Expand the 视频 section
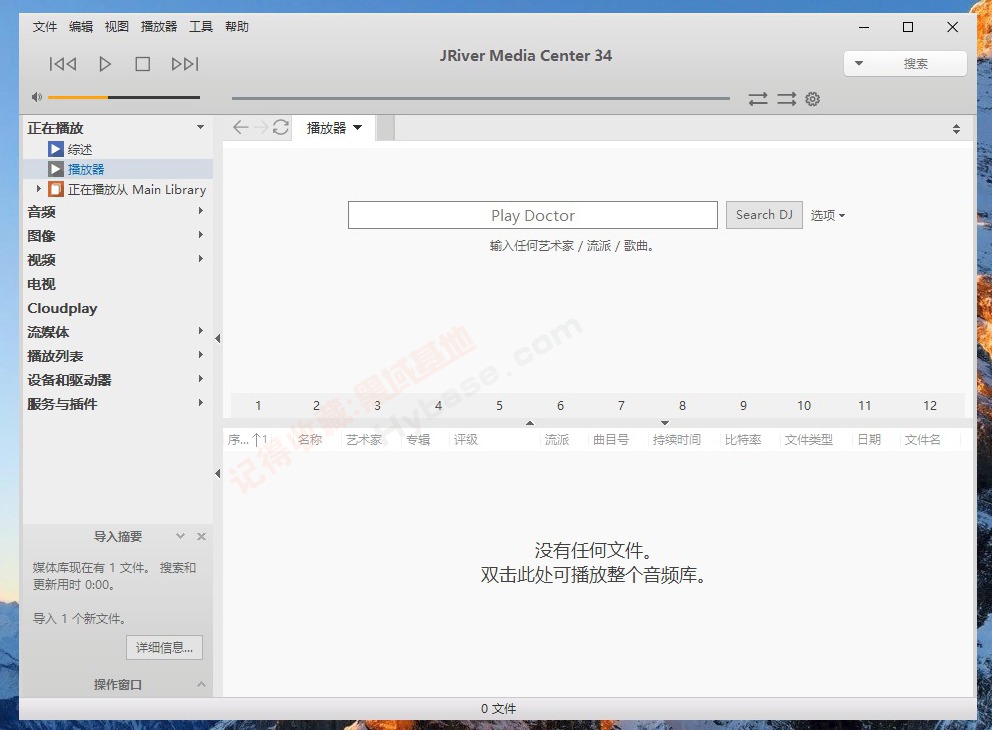 point(201,259)
